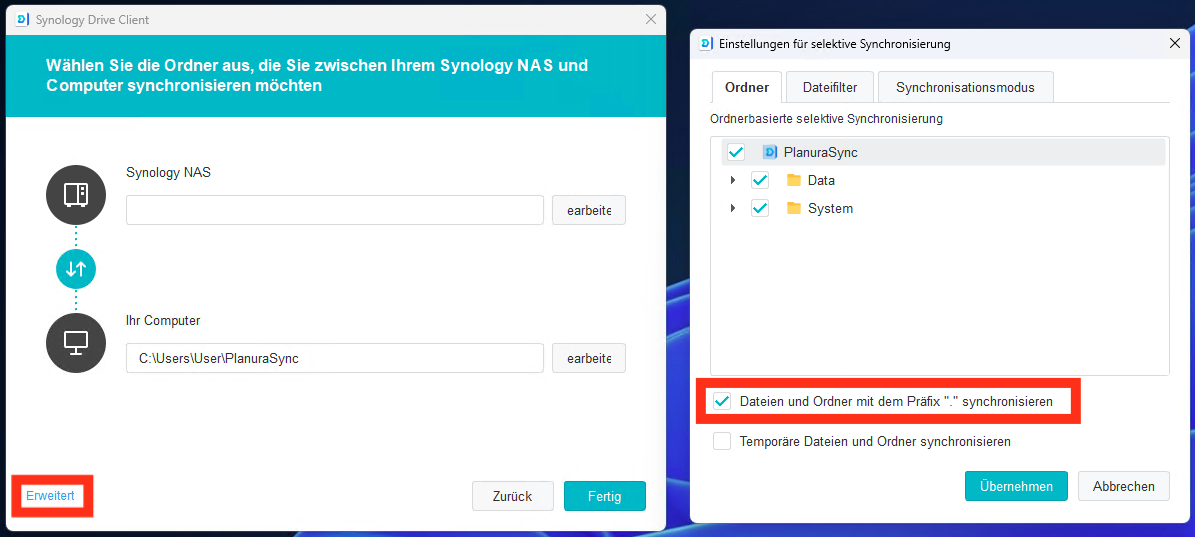The height and width of the screenshot is (537, 1195).
Task: Click the Einstellungen dialog title icon
Action: (706, 44)
